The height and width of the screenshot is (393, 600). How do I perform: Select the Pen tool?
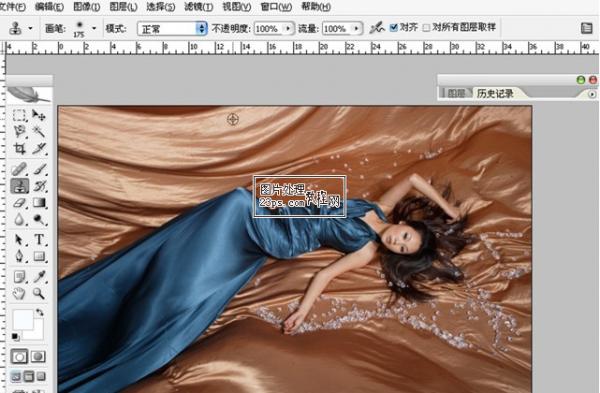coord(19,256)
